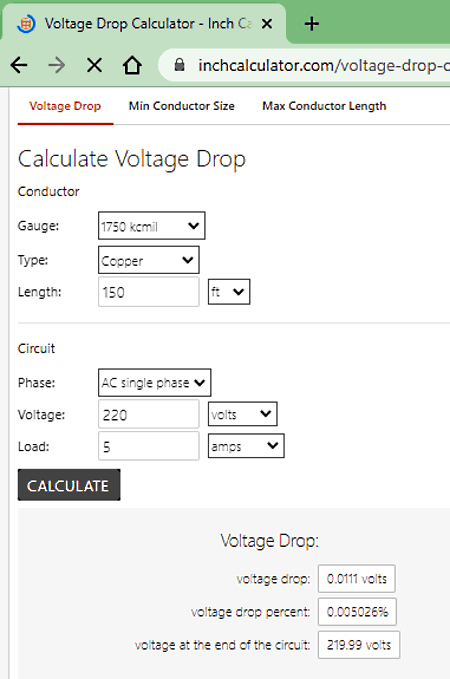Image resolution: width=450 pixels, height=679 pixels.
Task: Click the browser forward arrow
Action: click(x=57, y=65)
